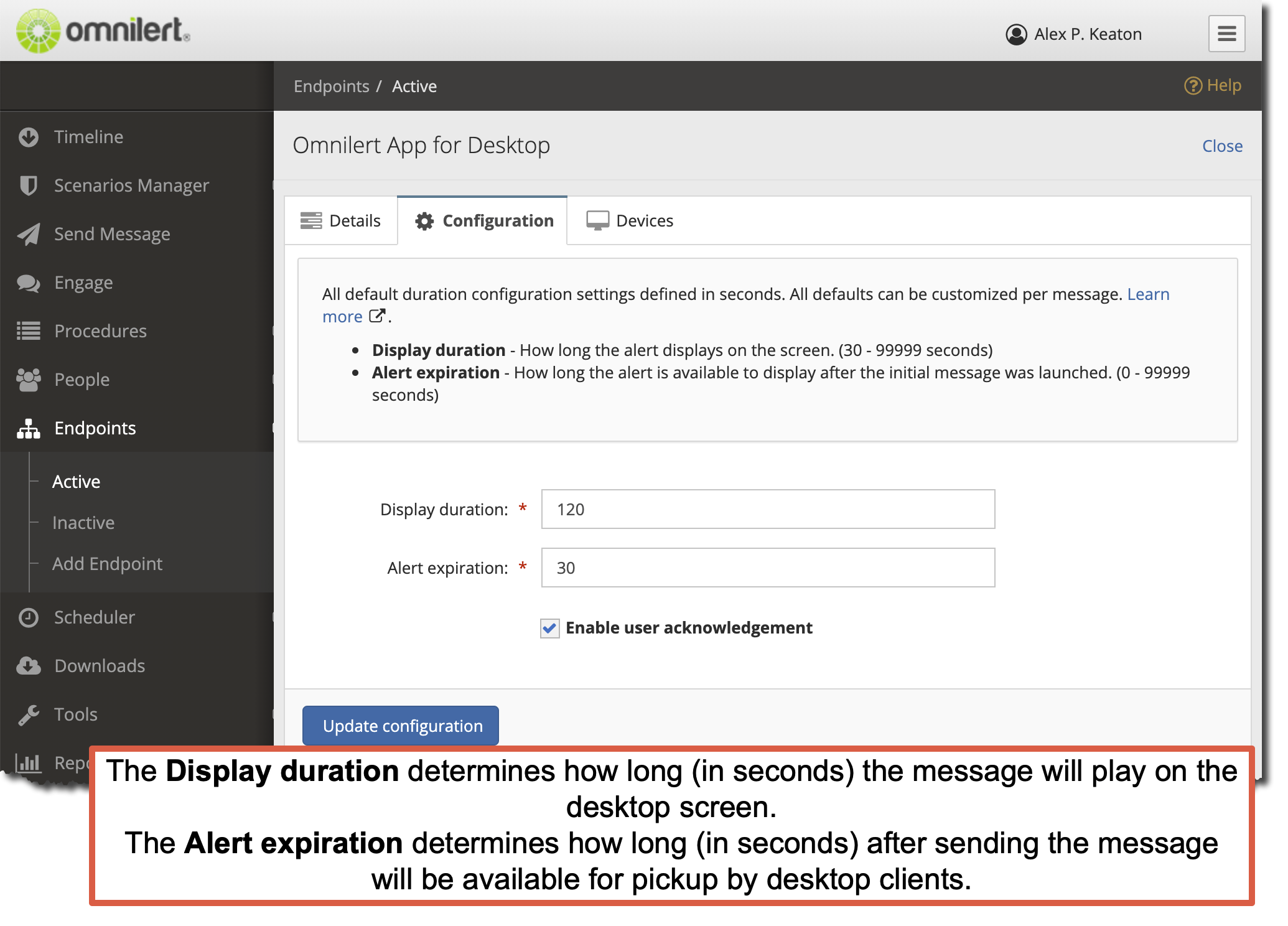Click the Update configuration button
The height and width of the screenshot is (926, 1288).
401,726
